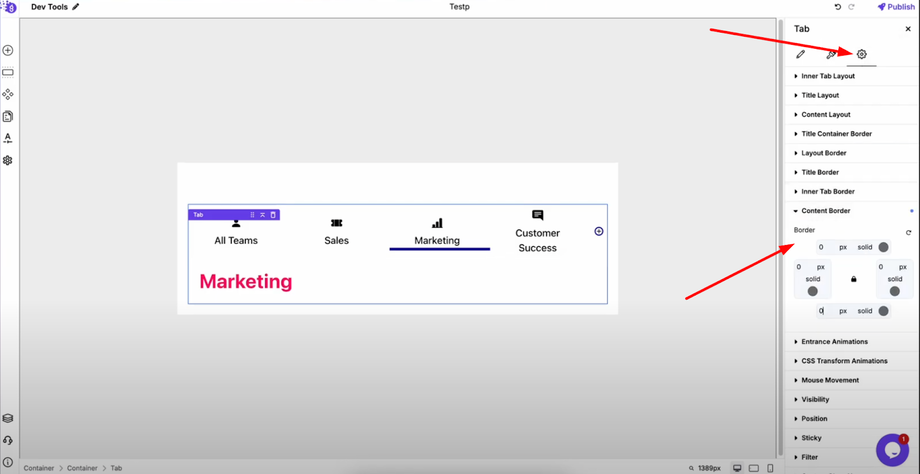The height and width of the screenshot is (474, 920).
Task: Open the layers icon at bottom left
Action: 8,418
